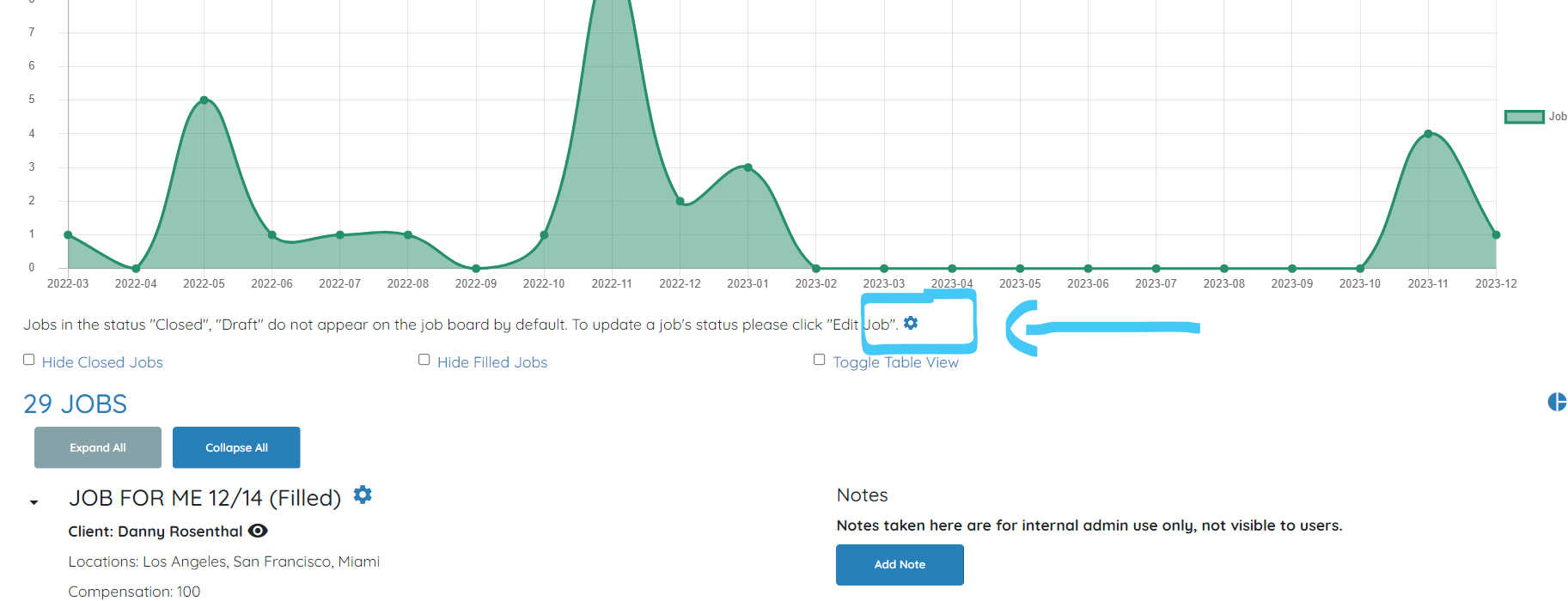Screen dimensions: 1568x601
Task: Enable the Hide Filled Jobs checkbox
Action: pos(424,360)
